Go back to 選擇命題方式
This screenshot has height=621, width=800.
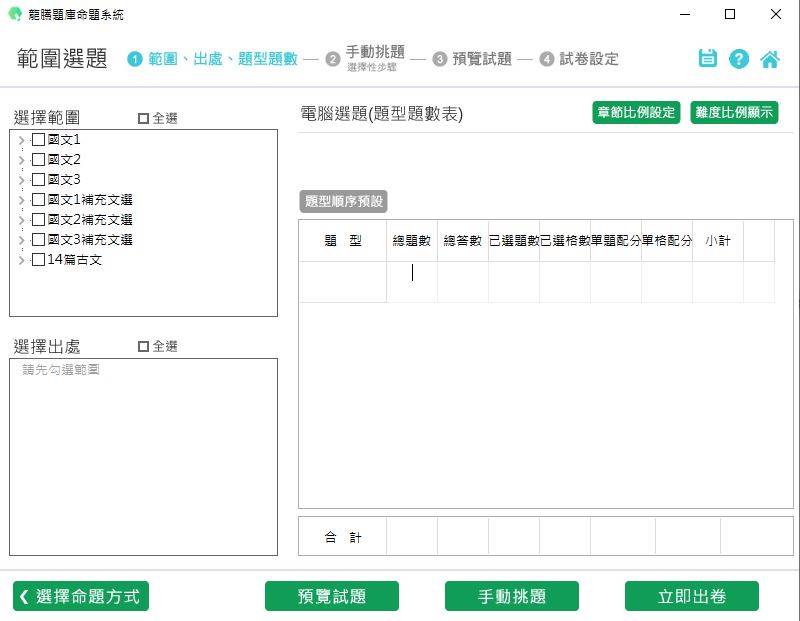pos(81,596)
